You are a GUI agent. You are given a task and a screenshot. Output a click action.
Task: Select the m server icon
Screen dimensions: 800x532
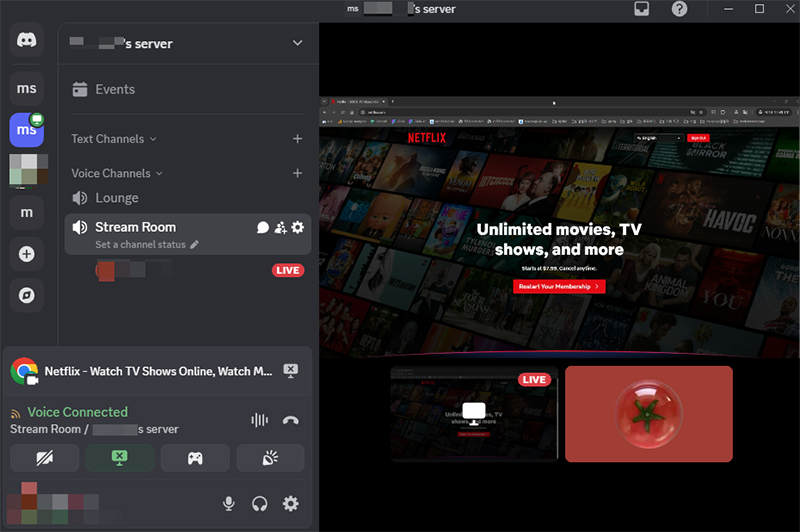(27, 213)
